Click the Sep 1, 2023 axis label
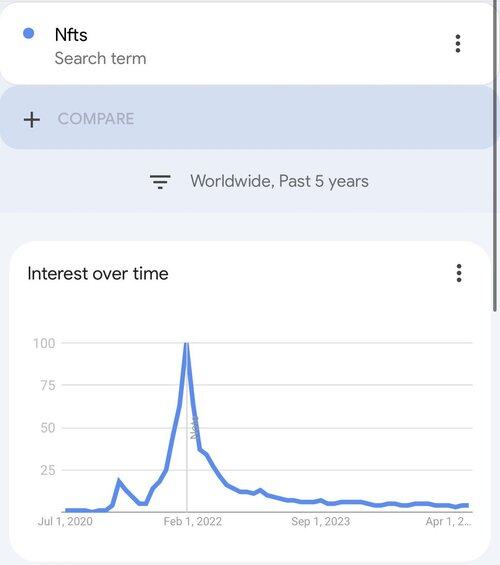Viewport: 500px width, 565px height. pos(321,521)
